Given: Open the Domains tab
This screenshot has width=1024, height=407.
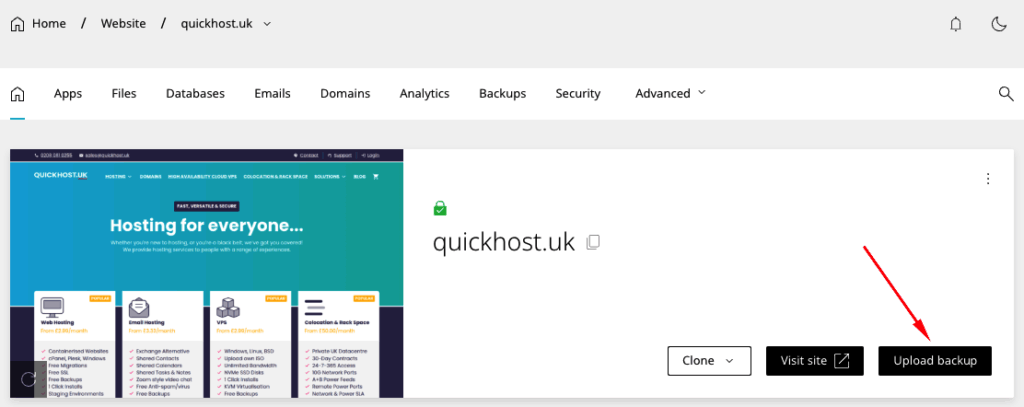Looking at the screenshot, I should (345, 93).
